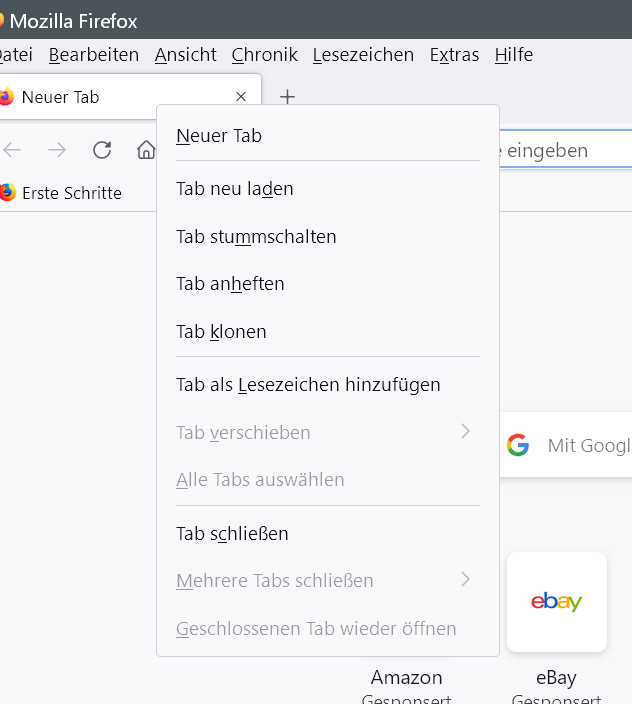Choose Tab neu laden
Screen dimensions: 632x704
tap(235, 189)
